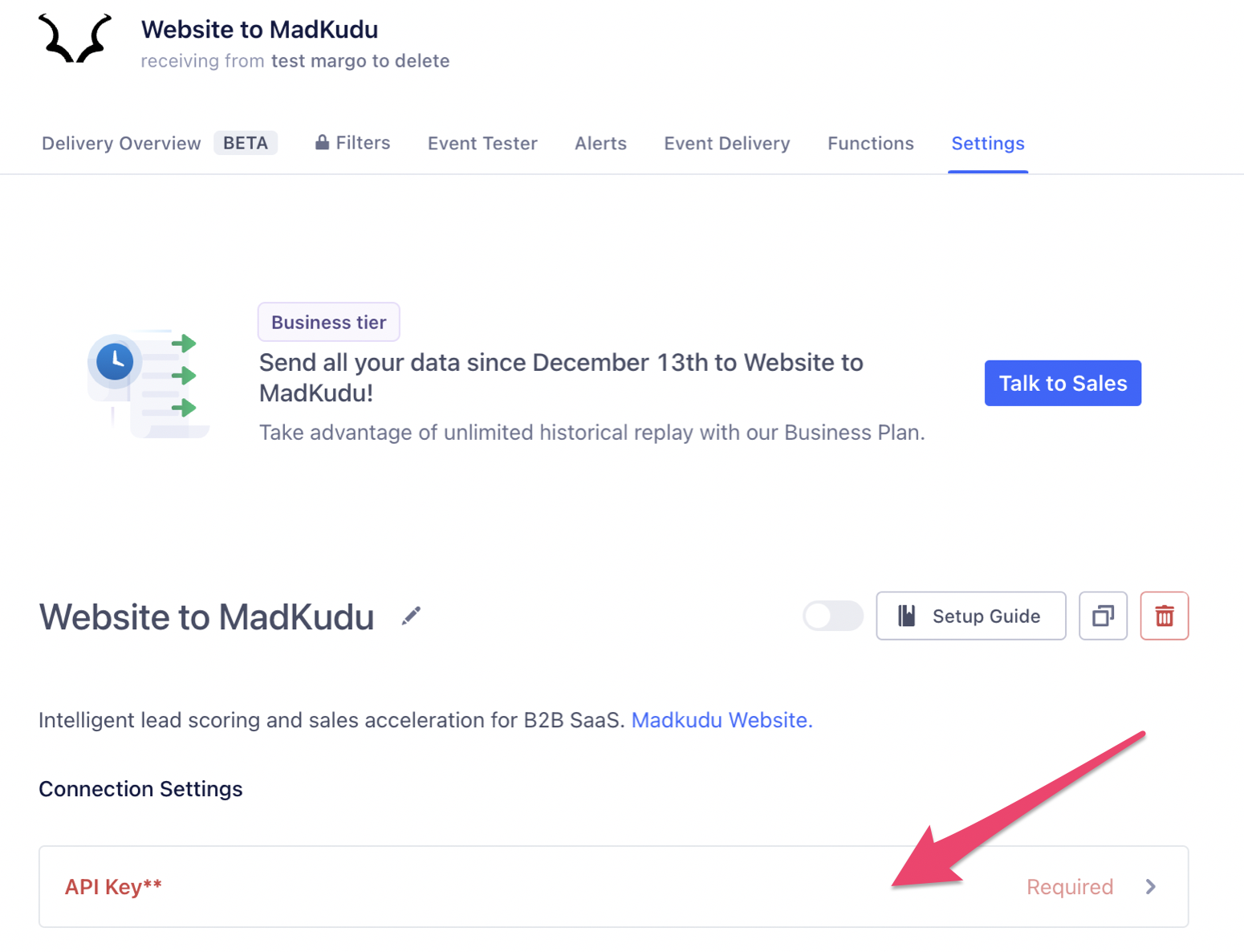Screen dimensions: 1244x952
Task: Click the test margo to delete source link
Action: pos(360,61)
